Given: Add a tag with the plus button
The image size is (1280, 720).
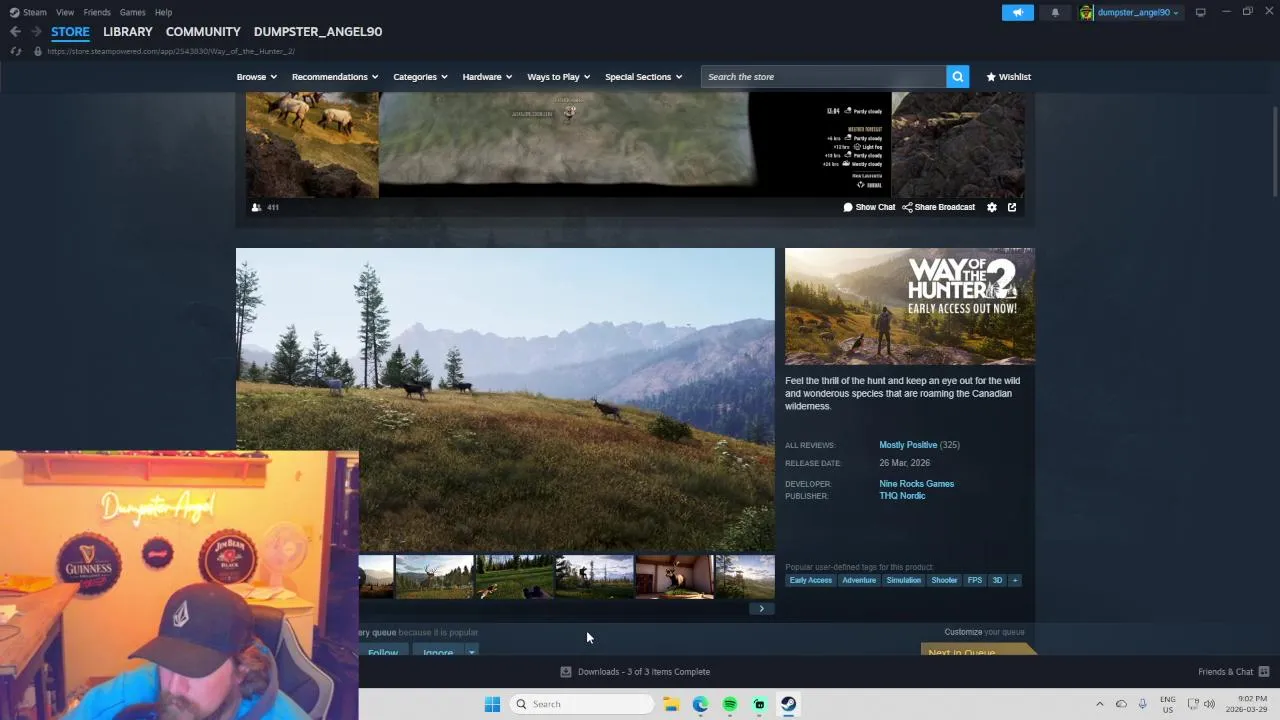Looking at the screenshot, I should 1015,580.
